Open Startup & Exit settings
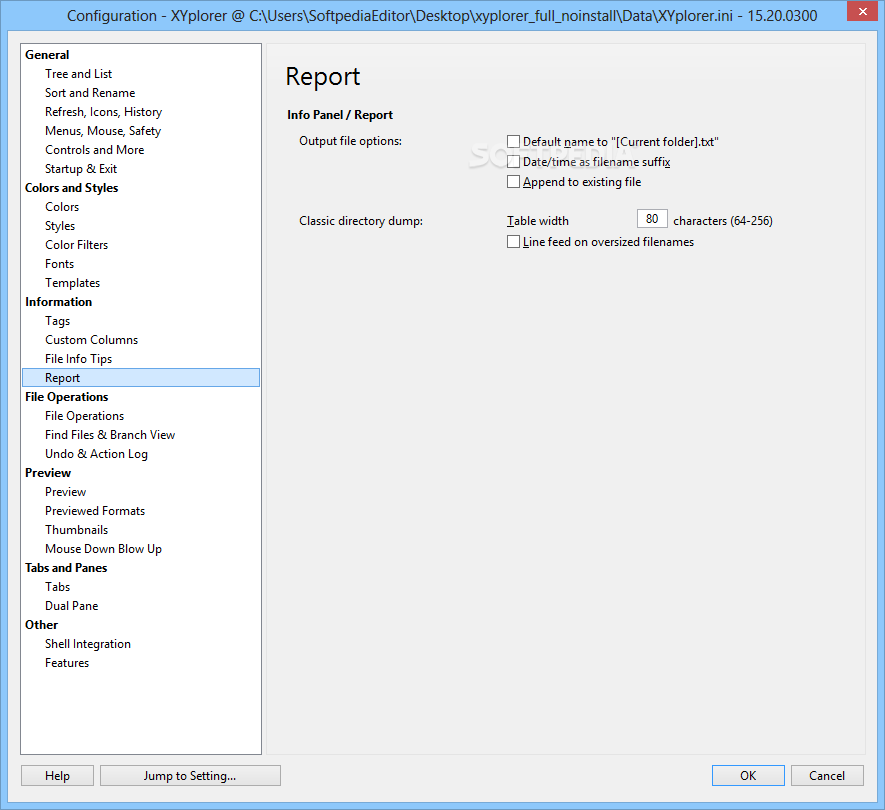This screenshot has width=885, height=810. click(x=81, y=169)
